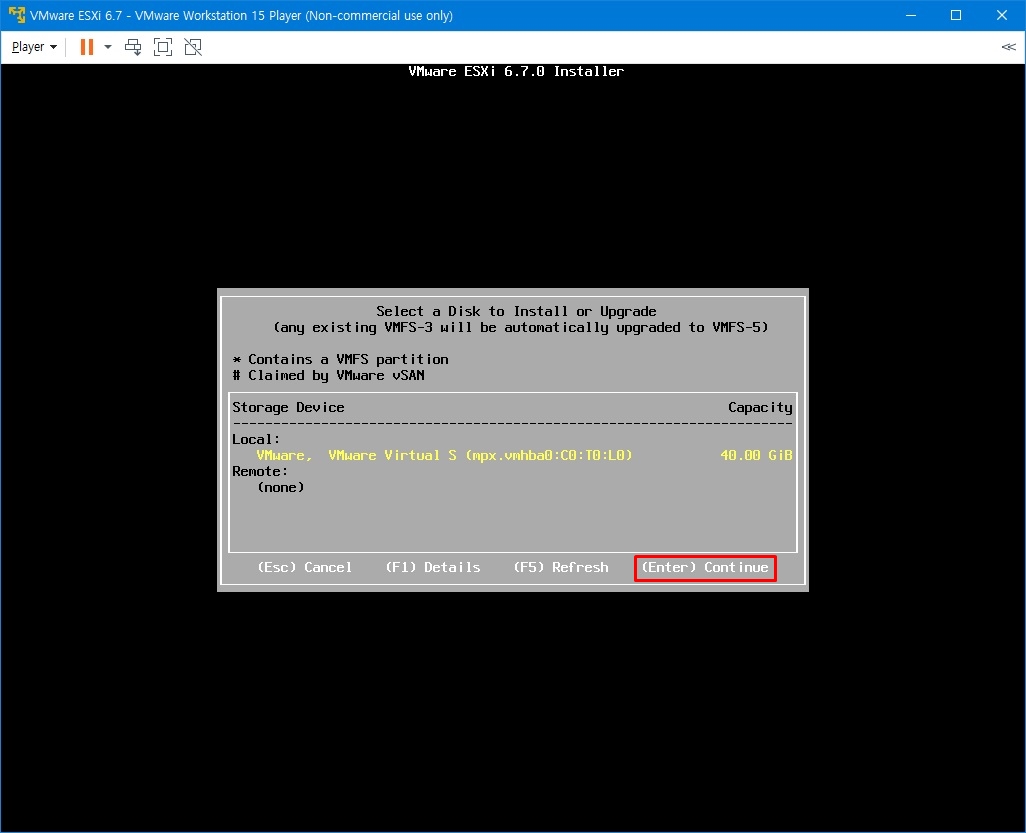Close the VMware Player window
1026x833 pixels.
tap(1002, 15)
